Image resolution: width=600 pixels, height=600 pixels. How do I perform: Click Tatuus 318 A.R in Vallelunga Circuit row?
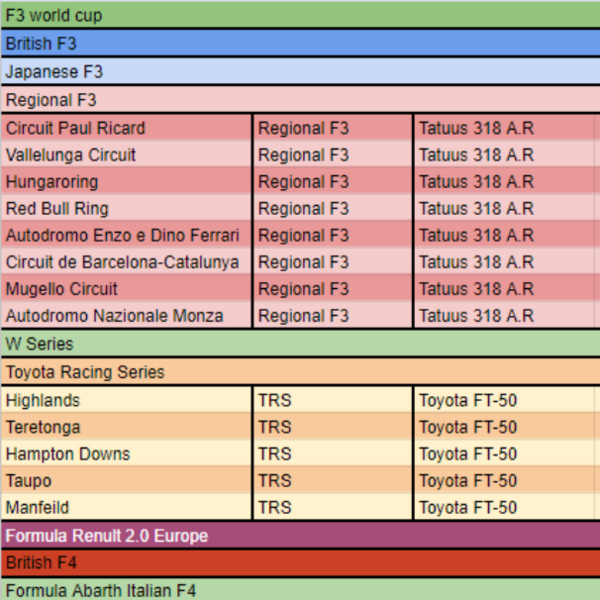click(x=504, y=155)
